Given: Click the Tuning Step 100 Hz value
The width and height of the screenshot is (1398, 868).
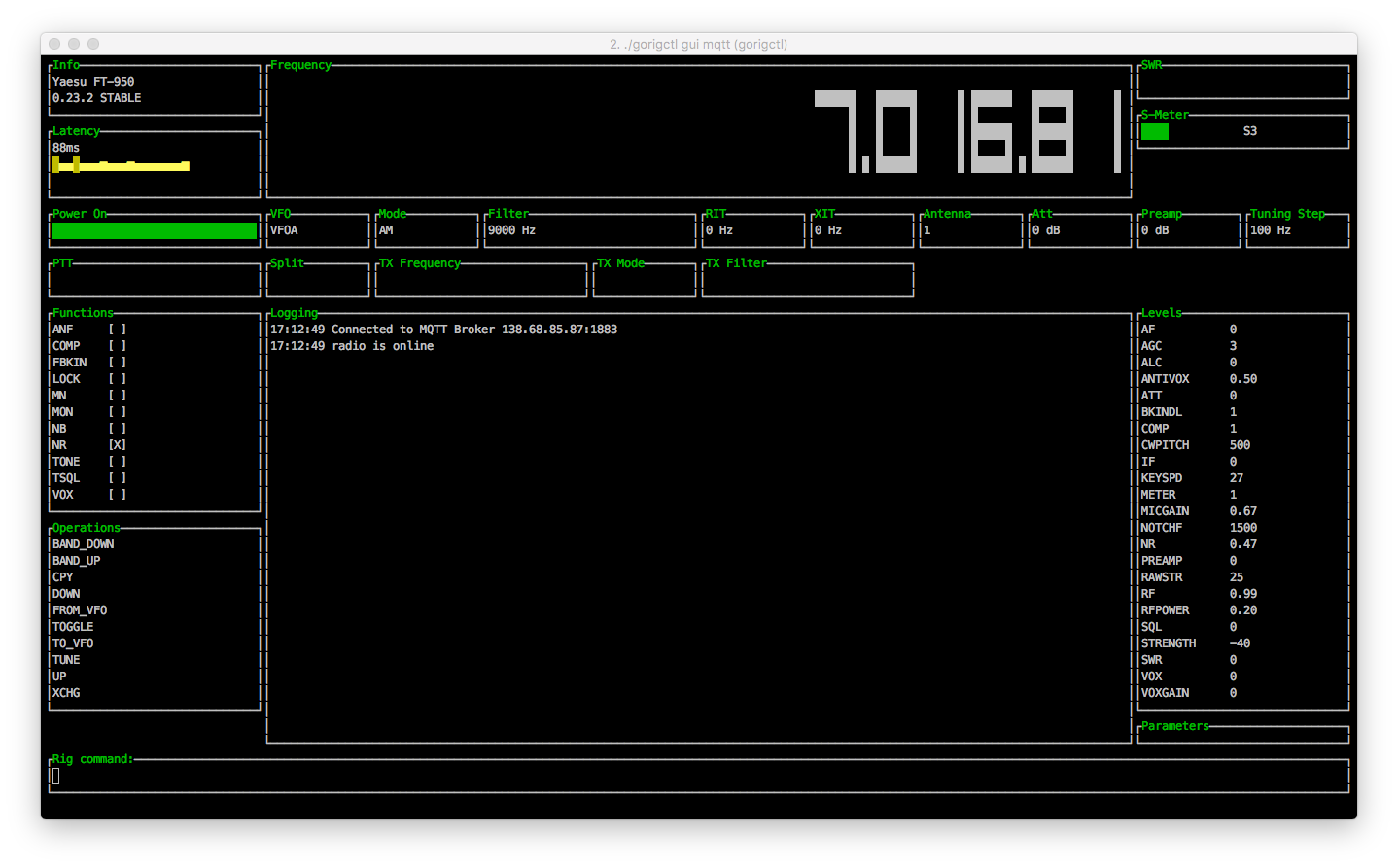Looking at the screenshot, I should [x=1271, y=230].
